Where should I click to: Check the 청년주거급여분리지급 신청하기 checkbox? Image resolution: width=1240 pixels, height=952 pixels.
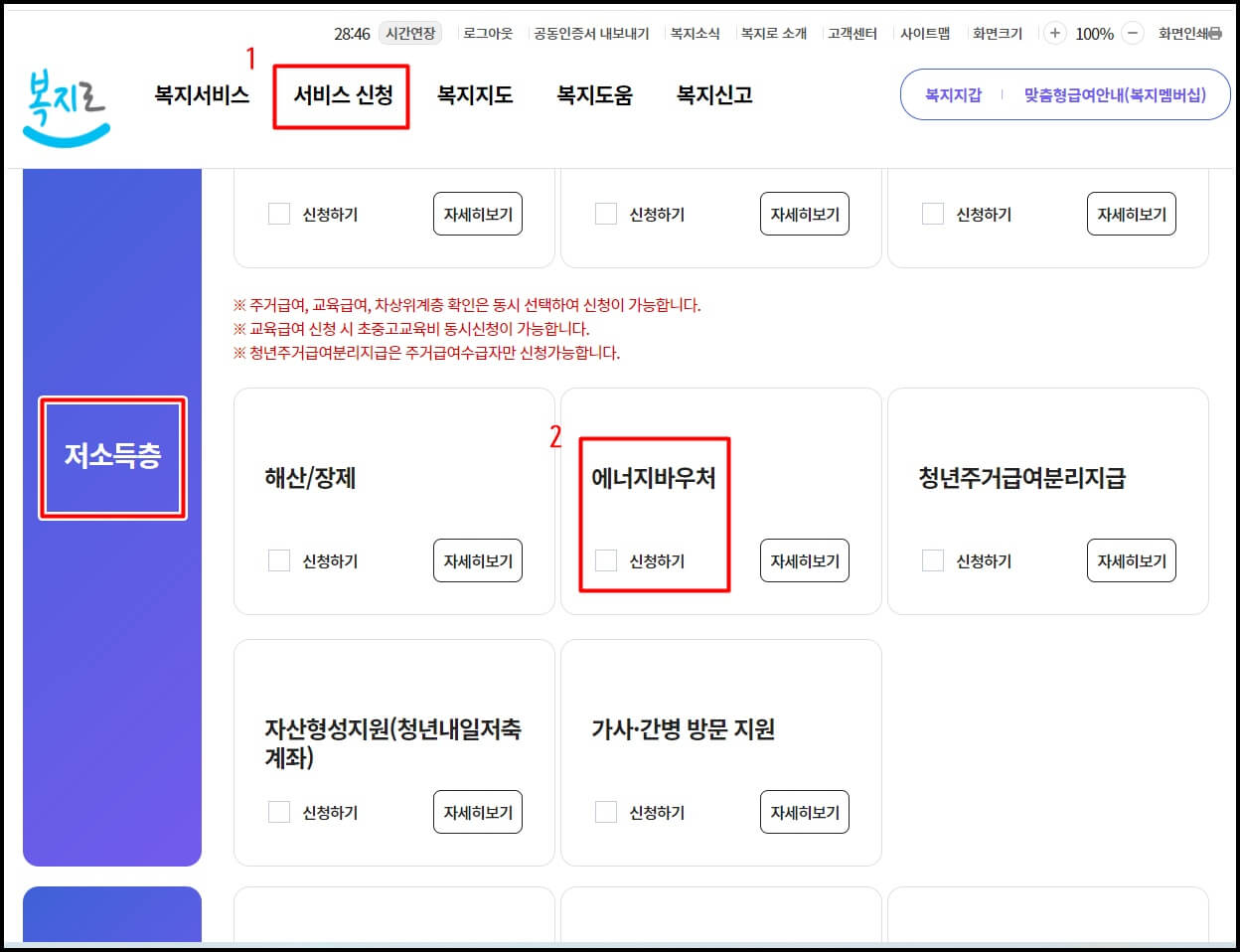(933, 560)
